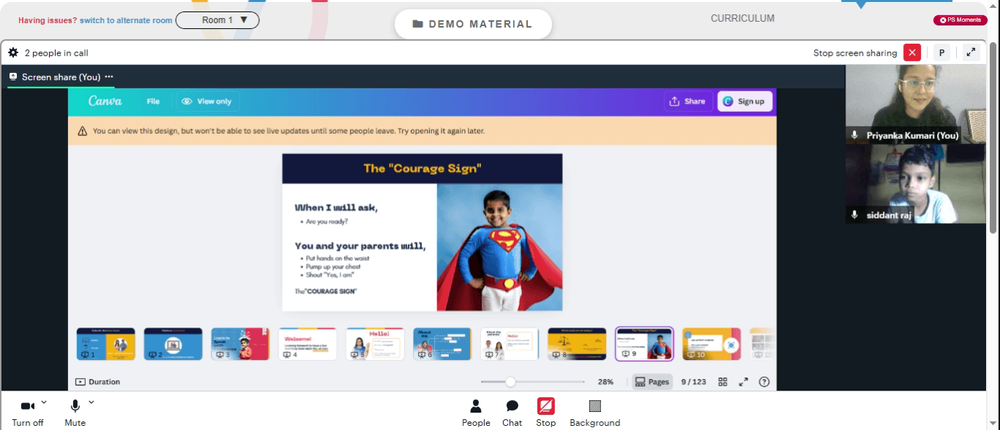Click the P participant avatar button
1000x430 pixels.
[941, 53]
